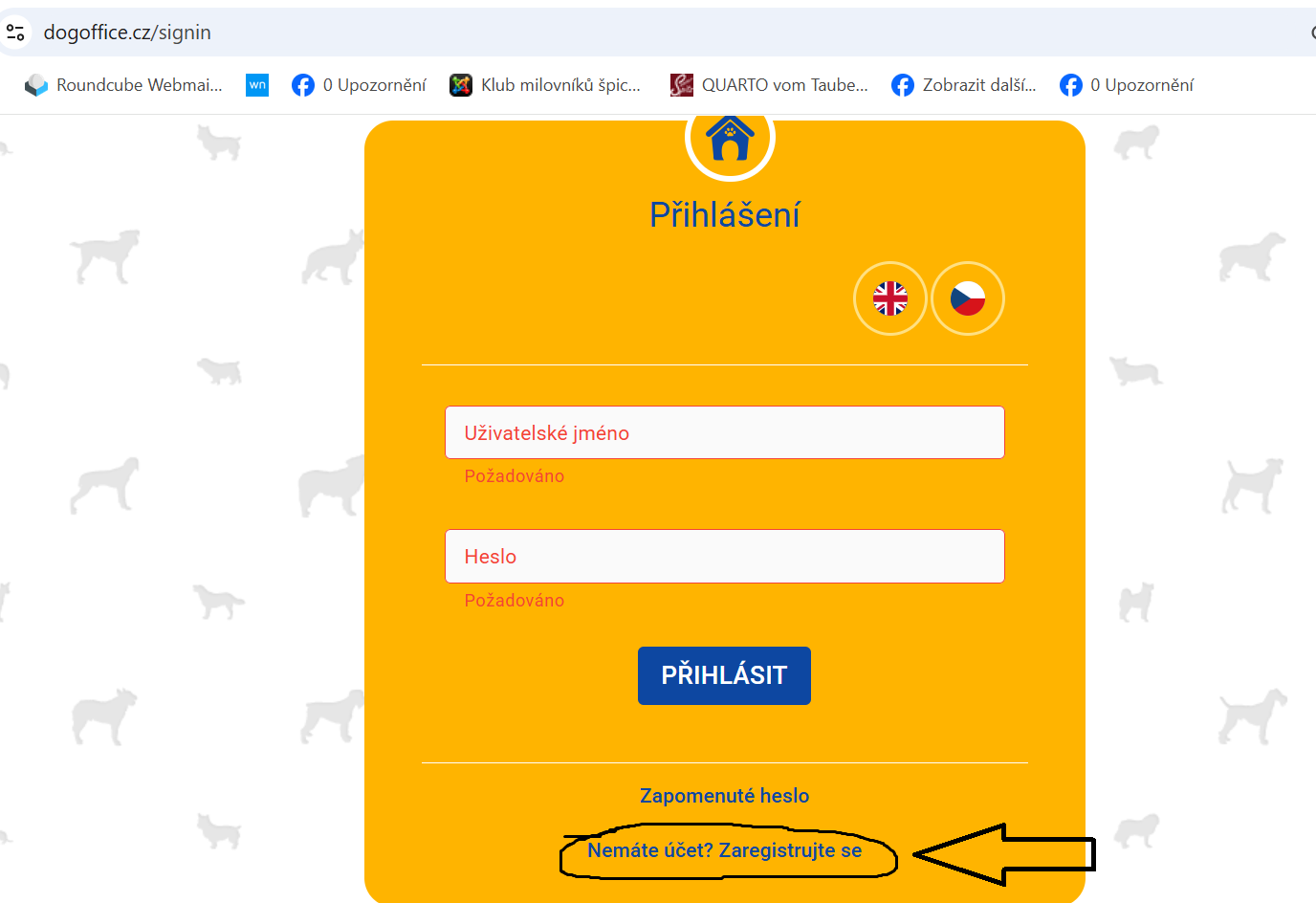
Task: Open Roundcube Webmail bookmark
Action: pyautogui.click(x=123, y=85)
